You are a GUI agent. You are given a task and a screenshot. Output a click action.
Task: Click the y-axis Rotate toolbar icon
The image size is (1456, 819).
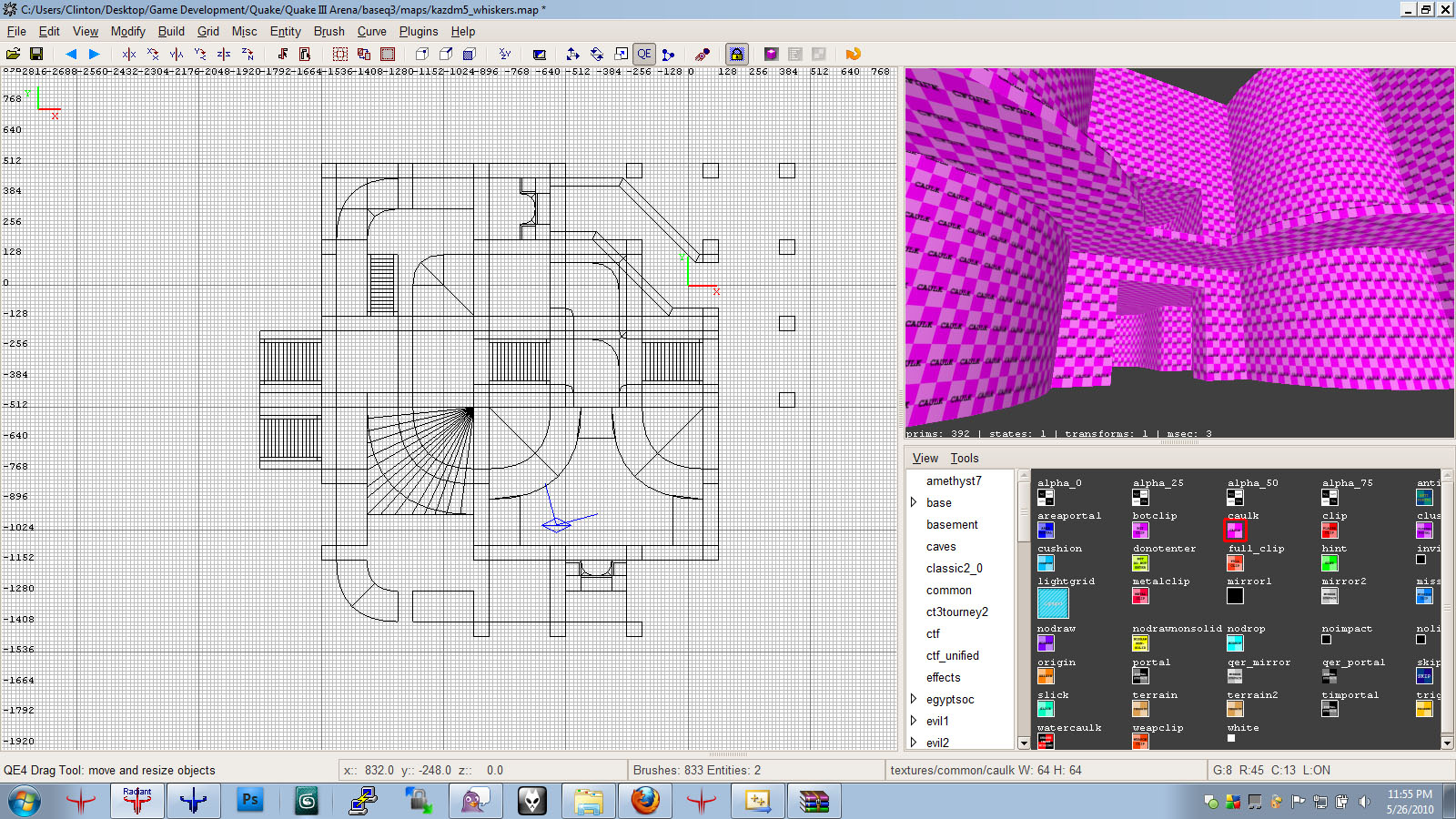click(200, 55)
